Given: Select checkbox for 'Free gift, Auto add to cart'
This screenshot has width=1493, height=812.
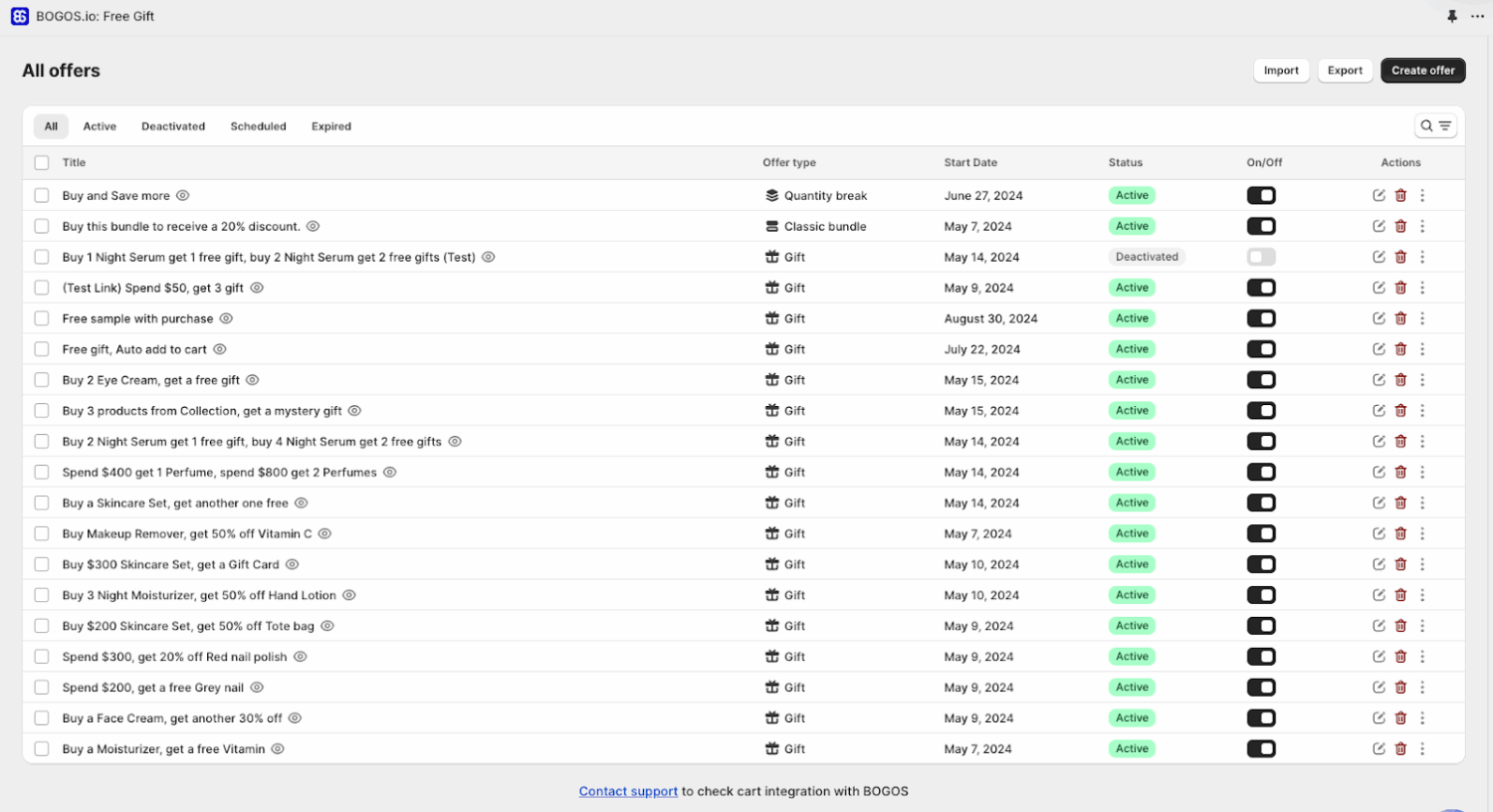Looking at the screenshot, I should [42, 349].
